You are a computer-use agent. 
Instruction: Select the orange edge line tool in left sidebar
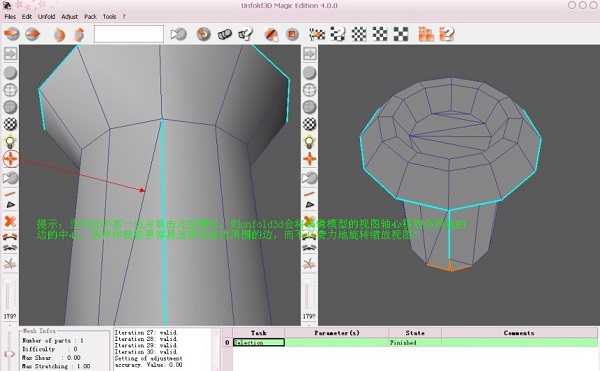[10, 194]
